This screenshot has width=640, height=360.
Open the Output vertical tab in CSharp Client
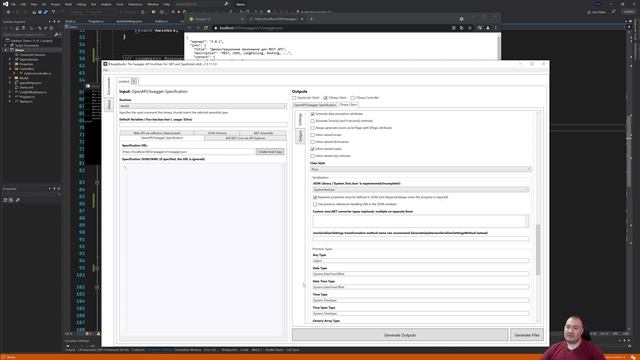(300, 136)
